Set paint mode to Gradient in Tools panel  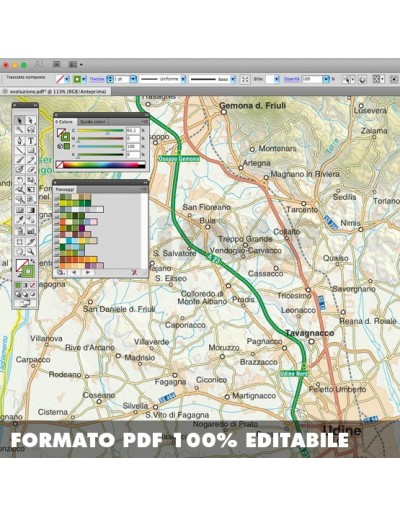click(x=25, y=285)
